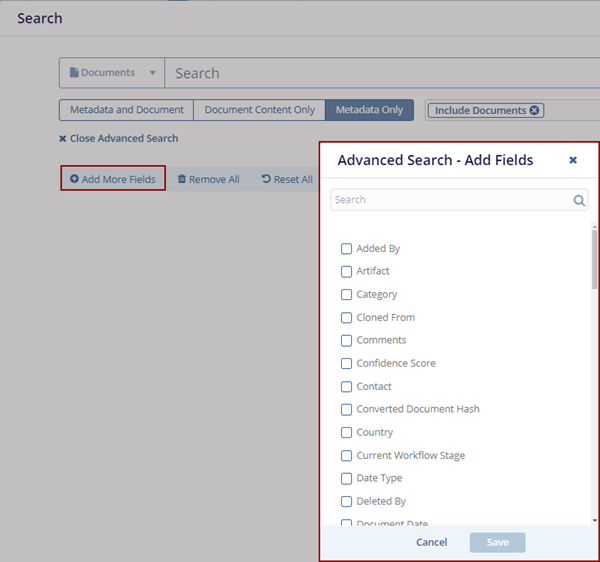
Task: Switch to Metadata and Document mode
Action: click(x=126, y=110)
